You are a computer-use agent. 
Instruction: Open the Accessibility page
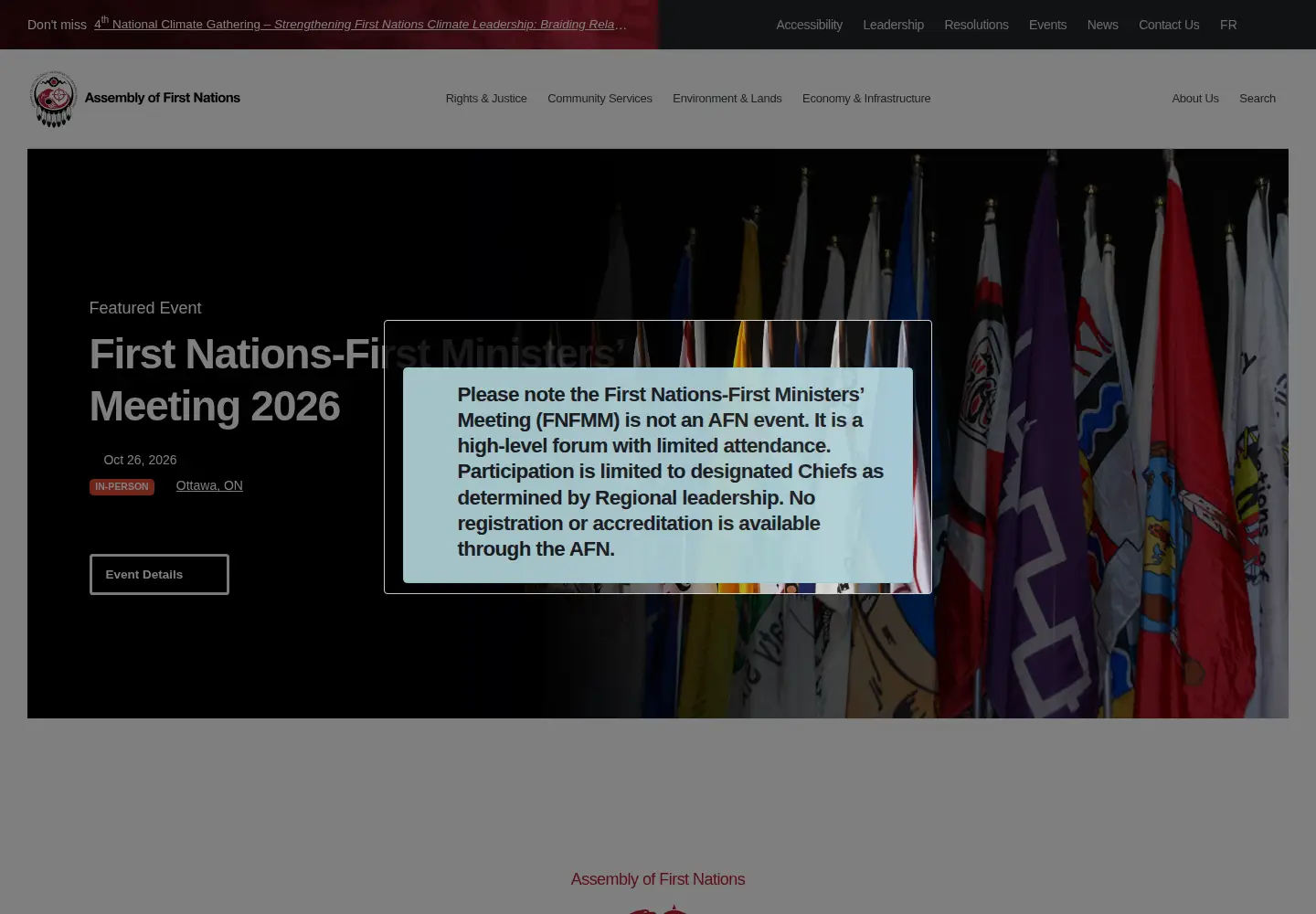coord(809,25)
